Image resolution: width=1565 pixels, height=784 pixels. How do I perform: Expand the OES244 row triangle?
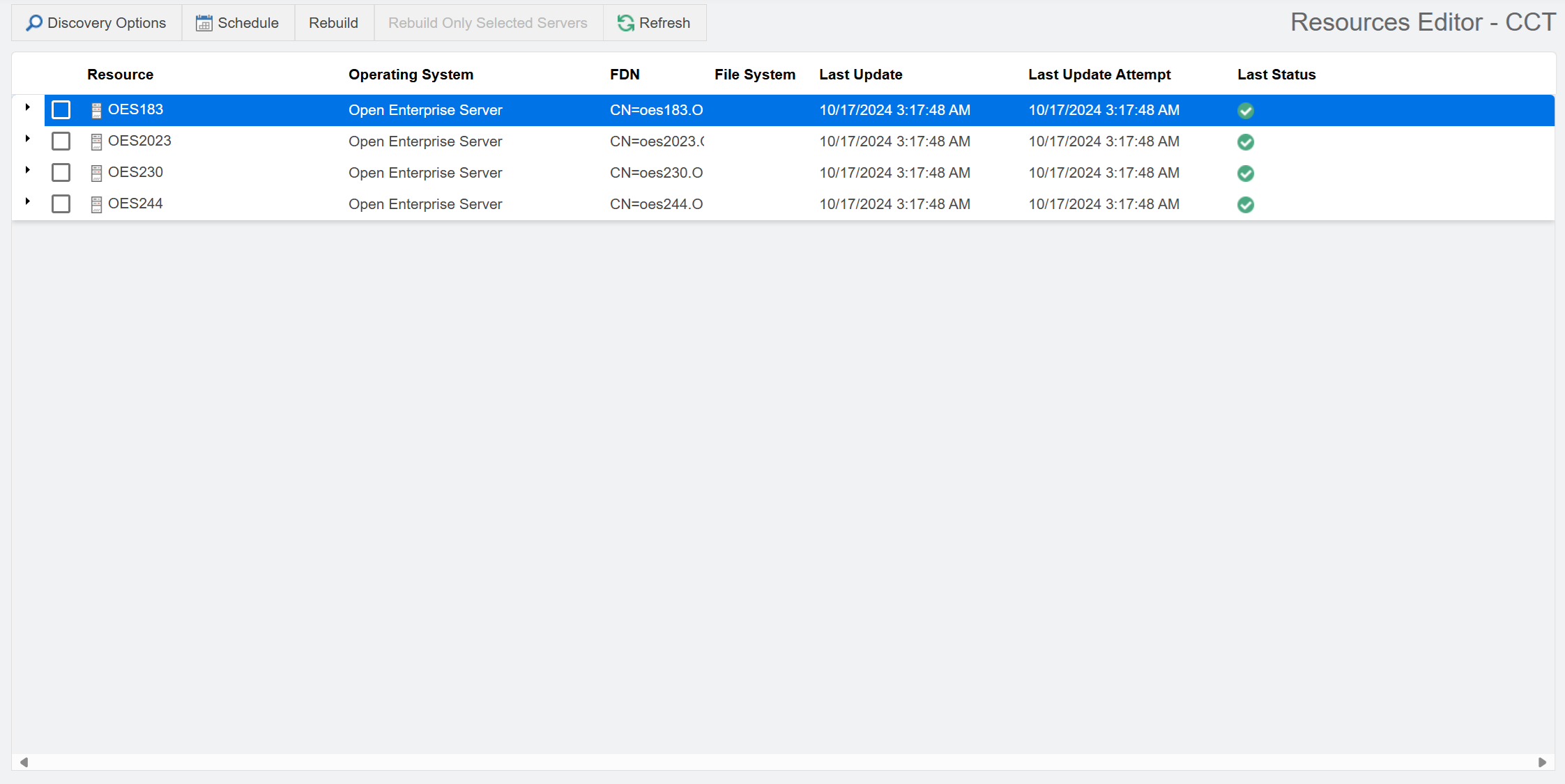27,201
